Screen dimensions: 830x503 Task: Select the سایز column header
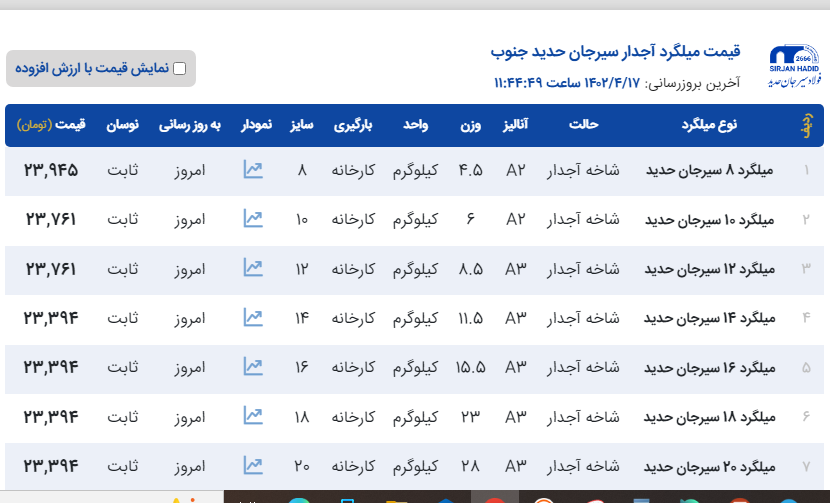pos(303,125)
